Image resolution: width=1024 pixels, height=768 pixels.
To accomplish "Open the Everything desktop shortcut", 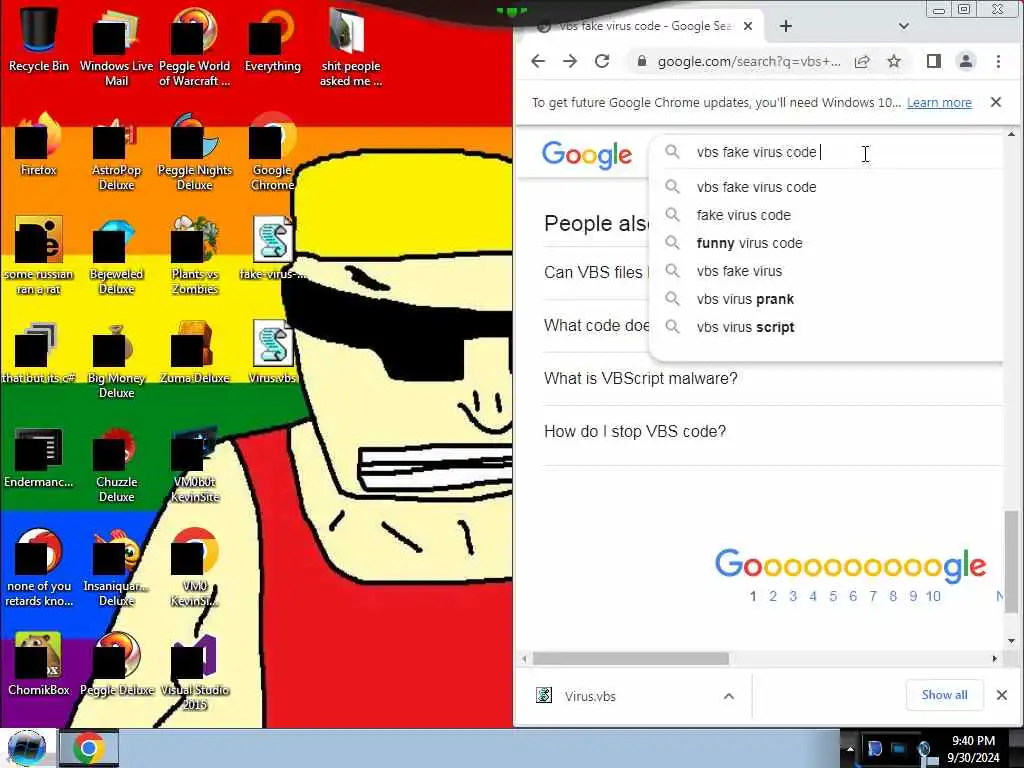I will tap(272, 39).
